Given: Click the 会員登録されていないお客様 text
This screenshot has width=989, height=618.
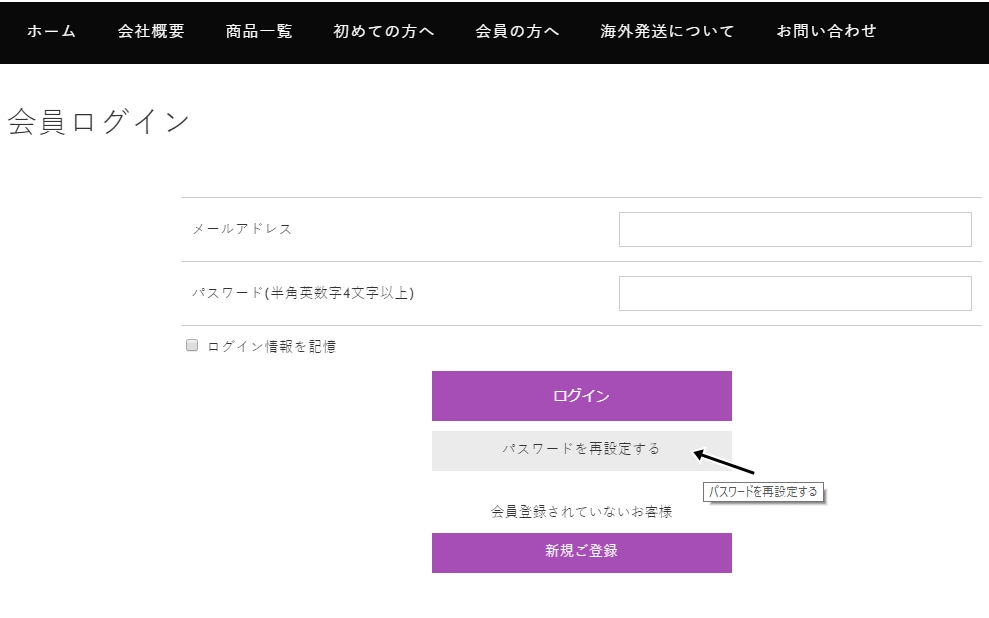Looking at the screenshot, I should (x=582, y=511).
